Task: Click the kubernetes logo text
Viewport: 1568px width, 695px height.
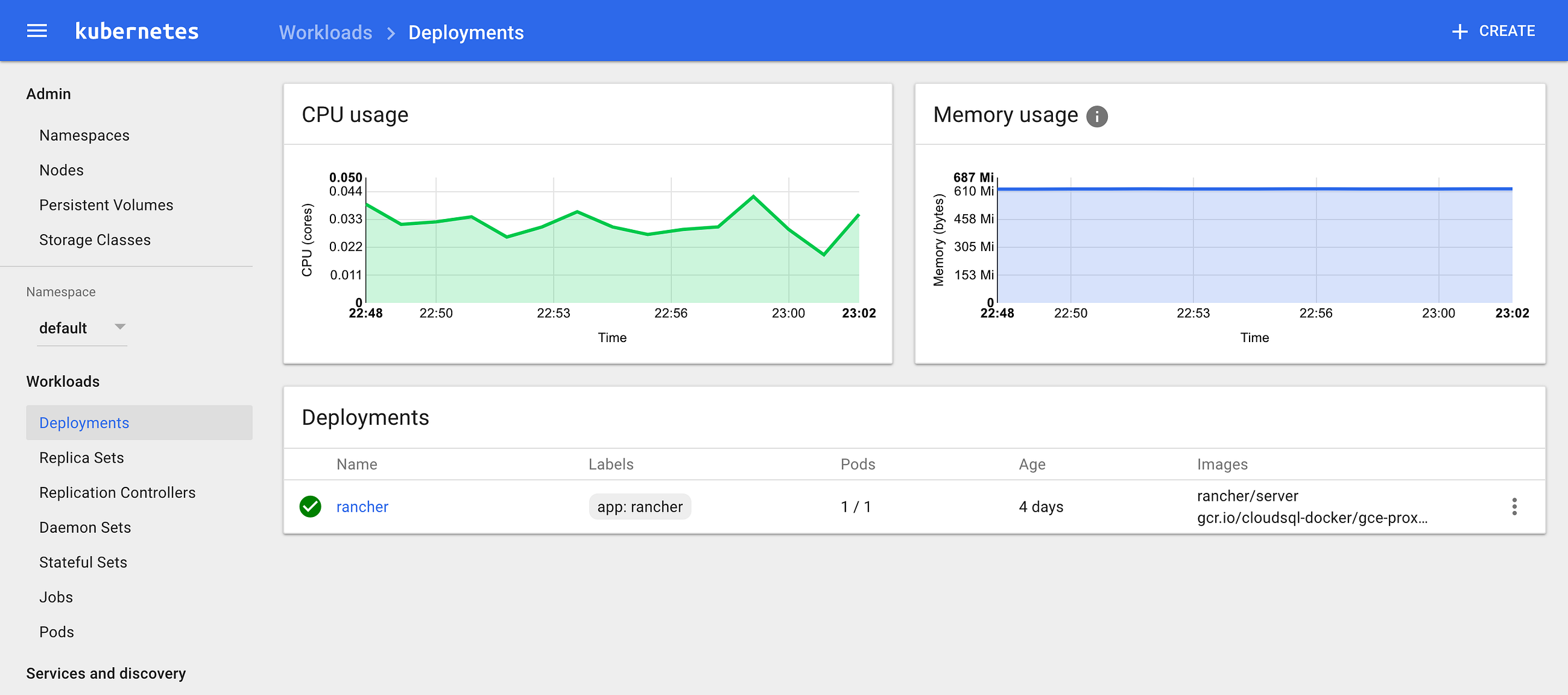Action: [x=137, y=32]
